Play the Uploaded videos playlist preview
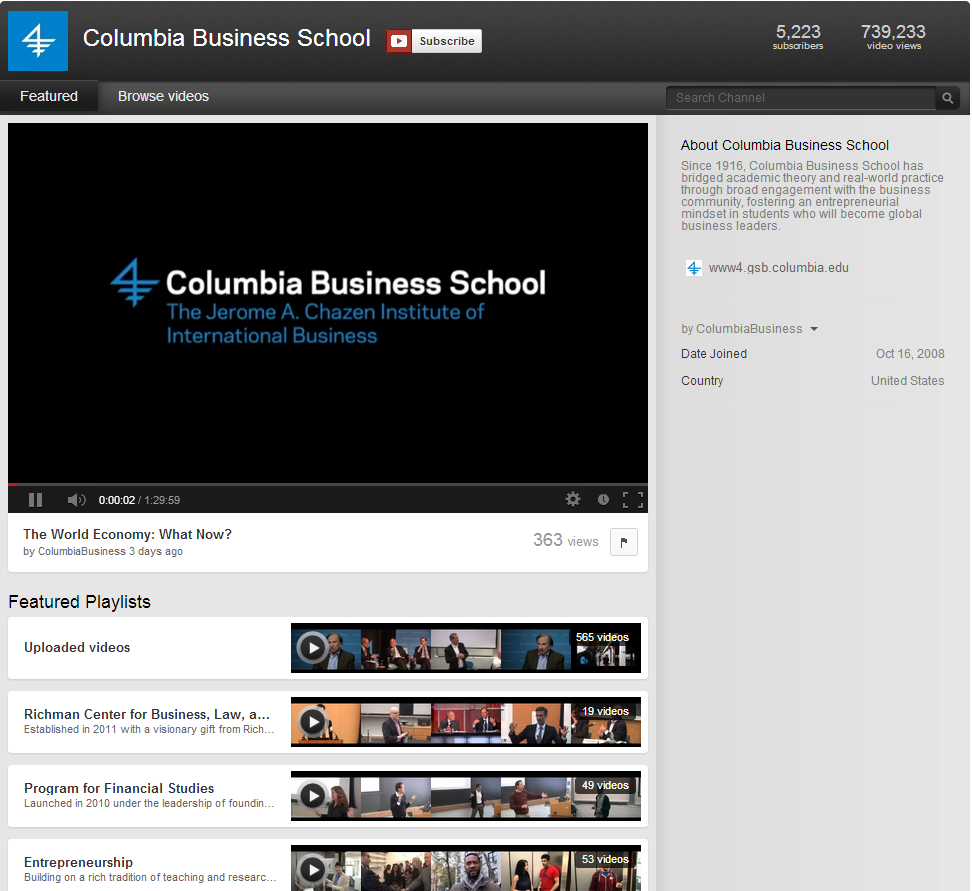This screenshot has width=972, height=891. click(313, 648)
